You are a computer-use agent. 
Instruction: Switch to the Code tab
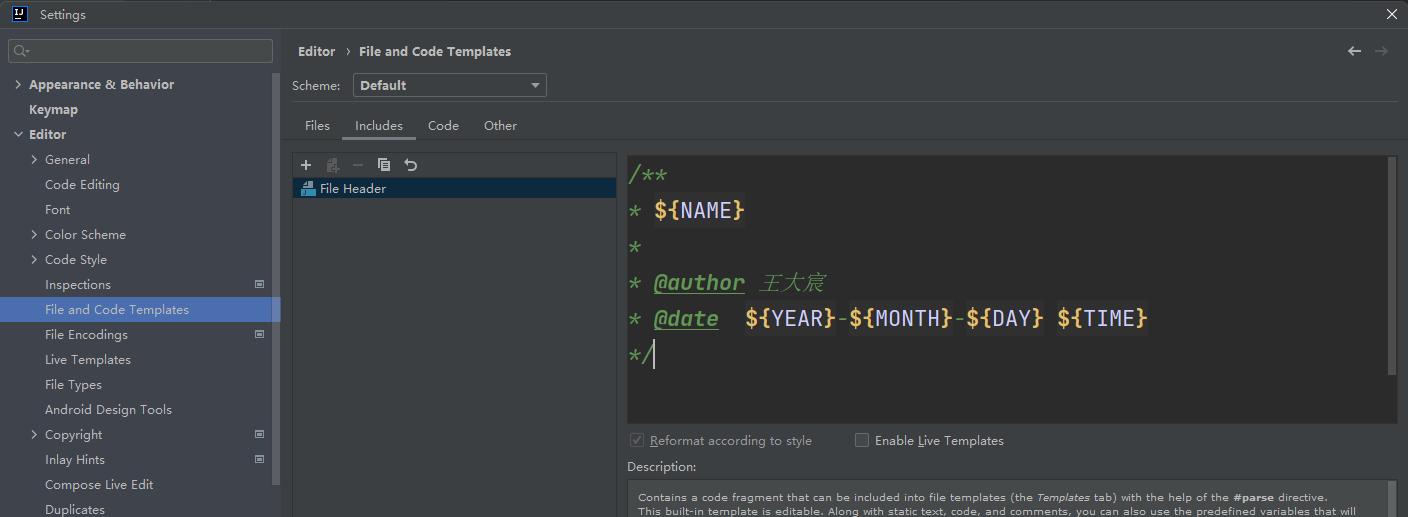click(443, 126)
